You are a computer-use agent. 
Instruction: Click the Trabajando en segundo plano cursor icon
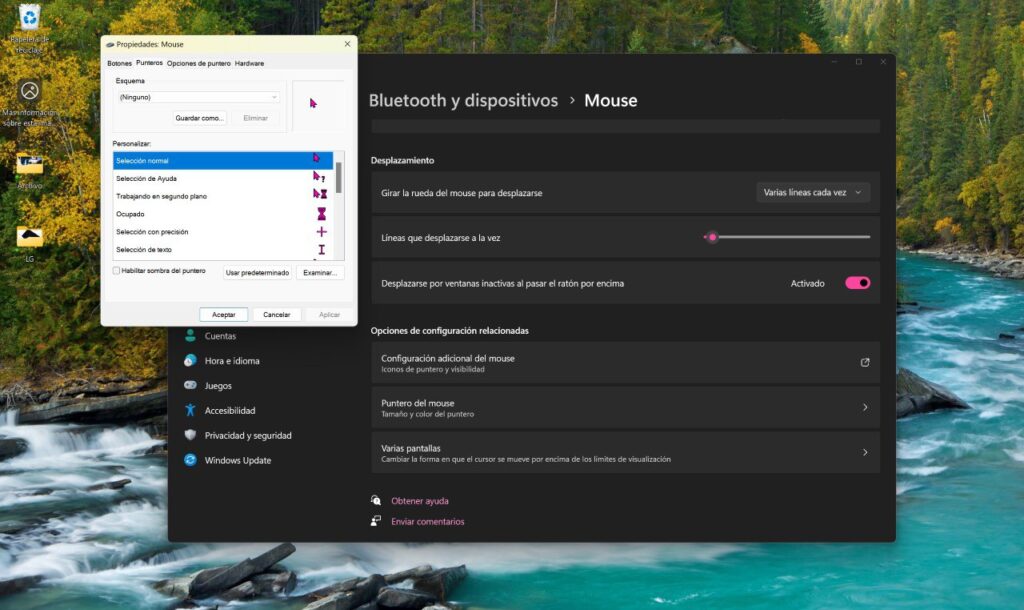coord(319,195)
